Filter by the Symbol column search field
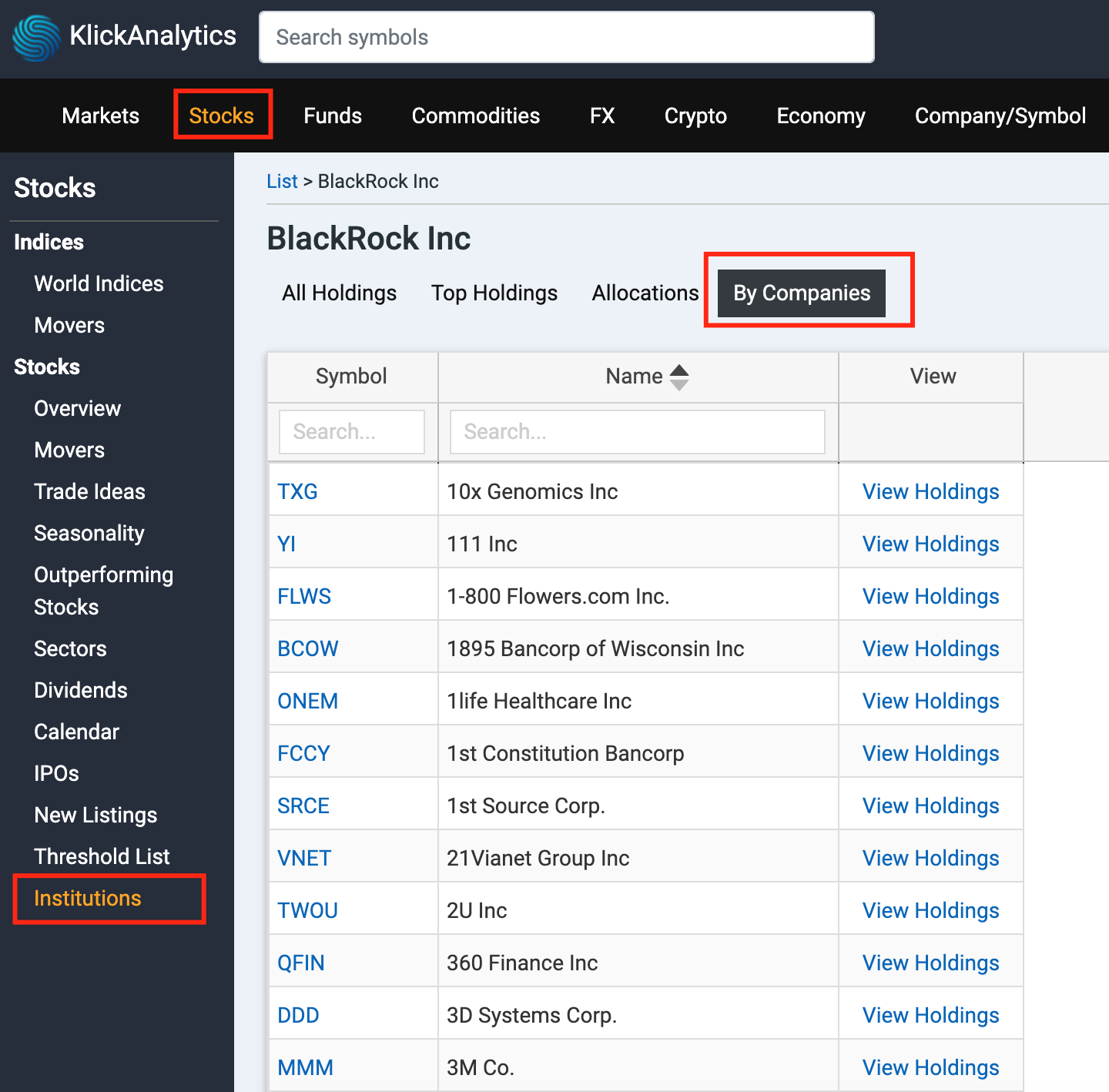 coord(352,431)
